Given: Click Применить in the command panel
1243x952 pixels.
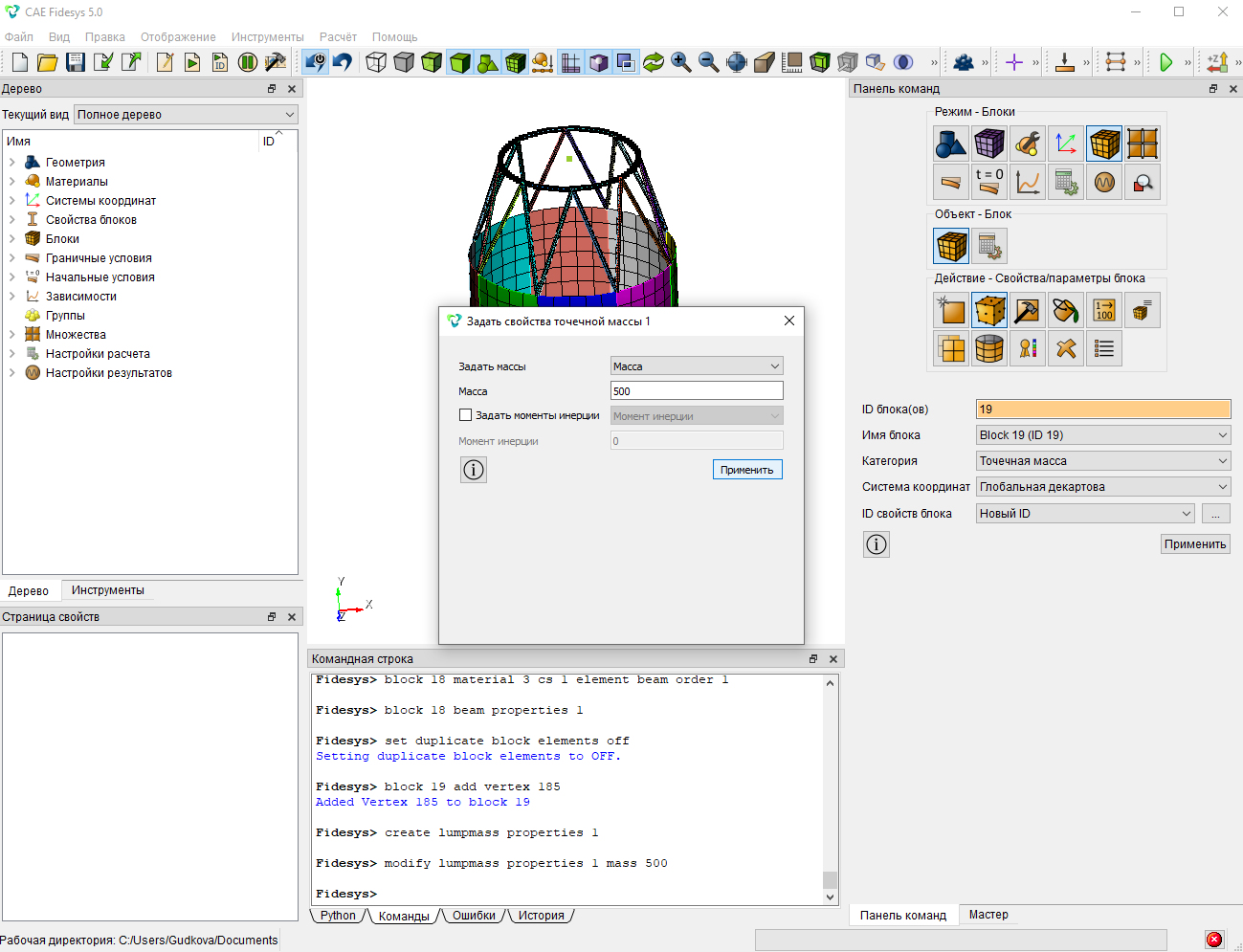Looking at the screenshot, I should 1195,544.
